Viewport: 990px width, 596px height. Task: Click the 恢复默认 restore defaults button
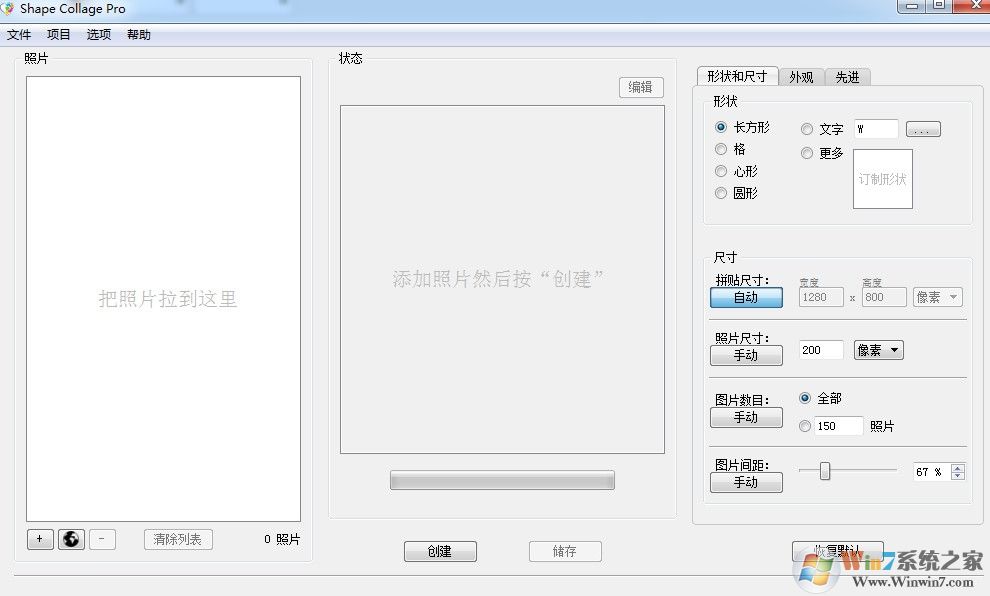click(x=838, y=551)
